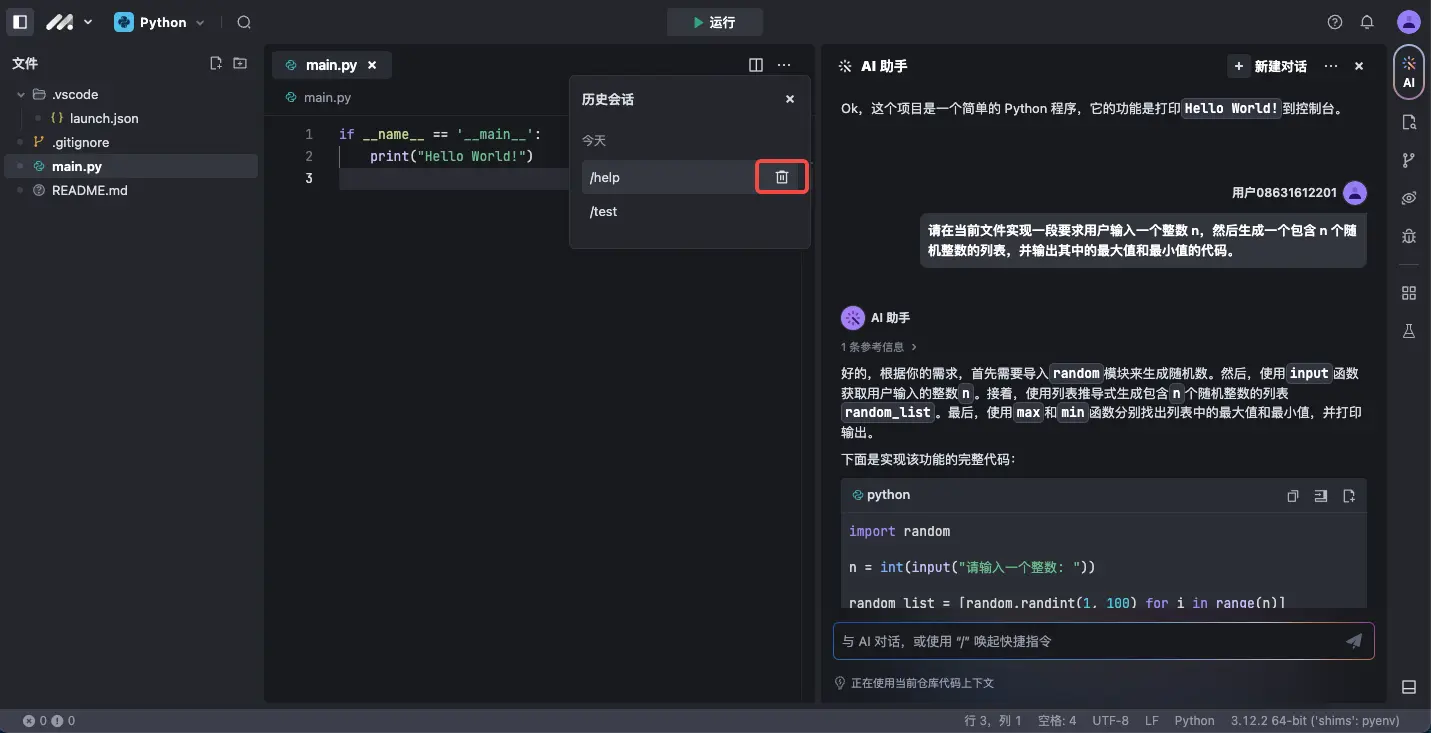Viewport: 1431px width, 733px height.
Task: Click errors and warnings count in status bar
Action: click(x=49, y=720)
